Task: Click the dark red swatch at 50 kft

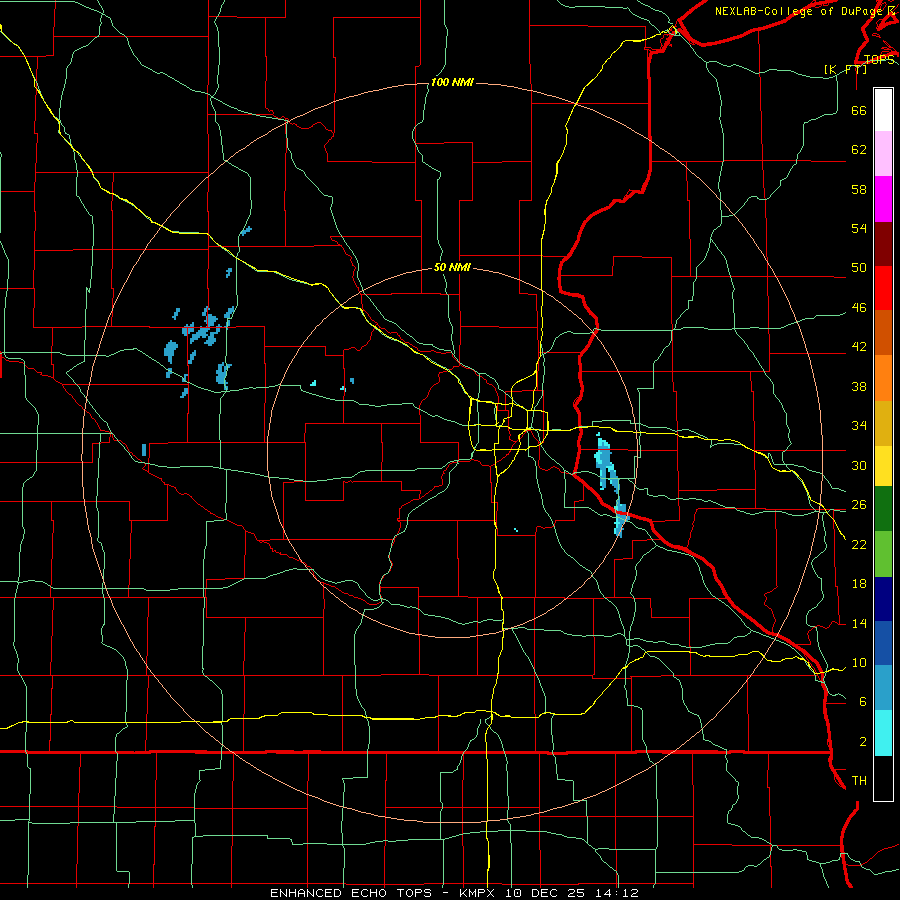Action: [883, 244]
